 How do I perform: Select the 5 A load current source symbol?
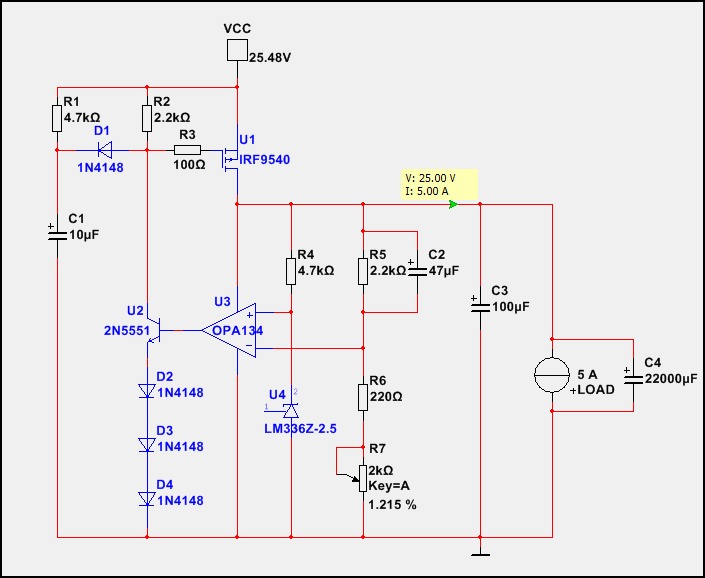pyautogui.click(x=552, y=375)
